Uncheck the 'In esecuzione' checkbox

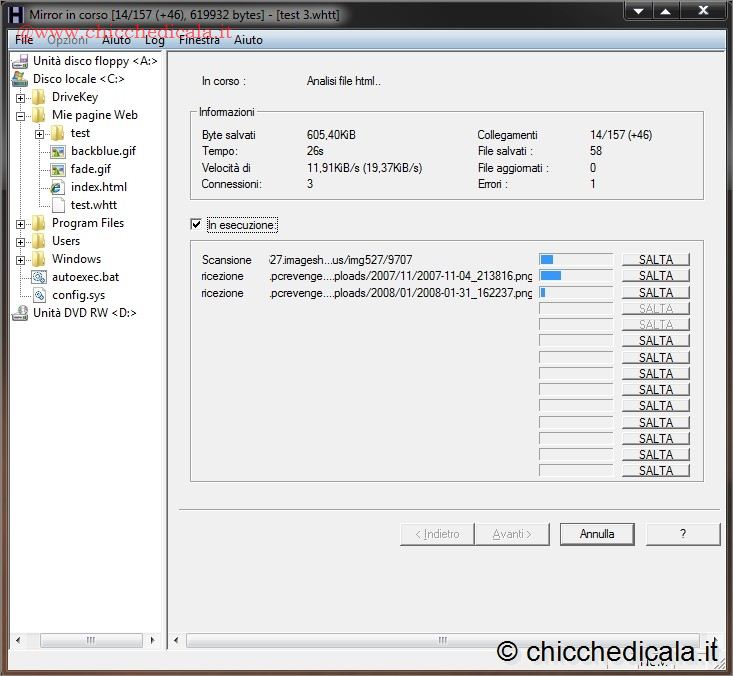[x=196, y=225]
